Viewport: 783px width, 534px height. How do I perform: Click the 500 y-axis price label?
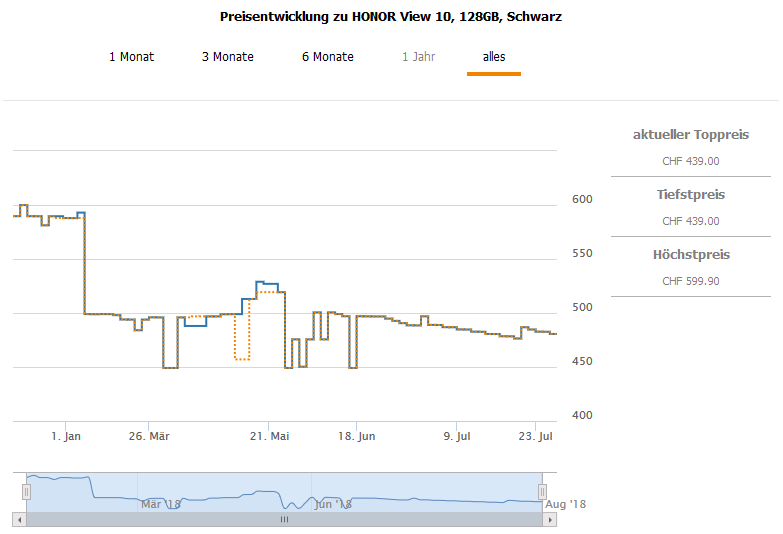click(x=582, y=308)
